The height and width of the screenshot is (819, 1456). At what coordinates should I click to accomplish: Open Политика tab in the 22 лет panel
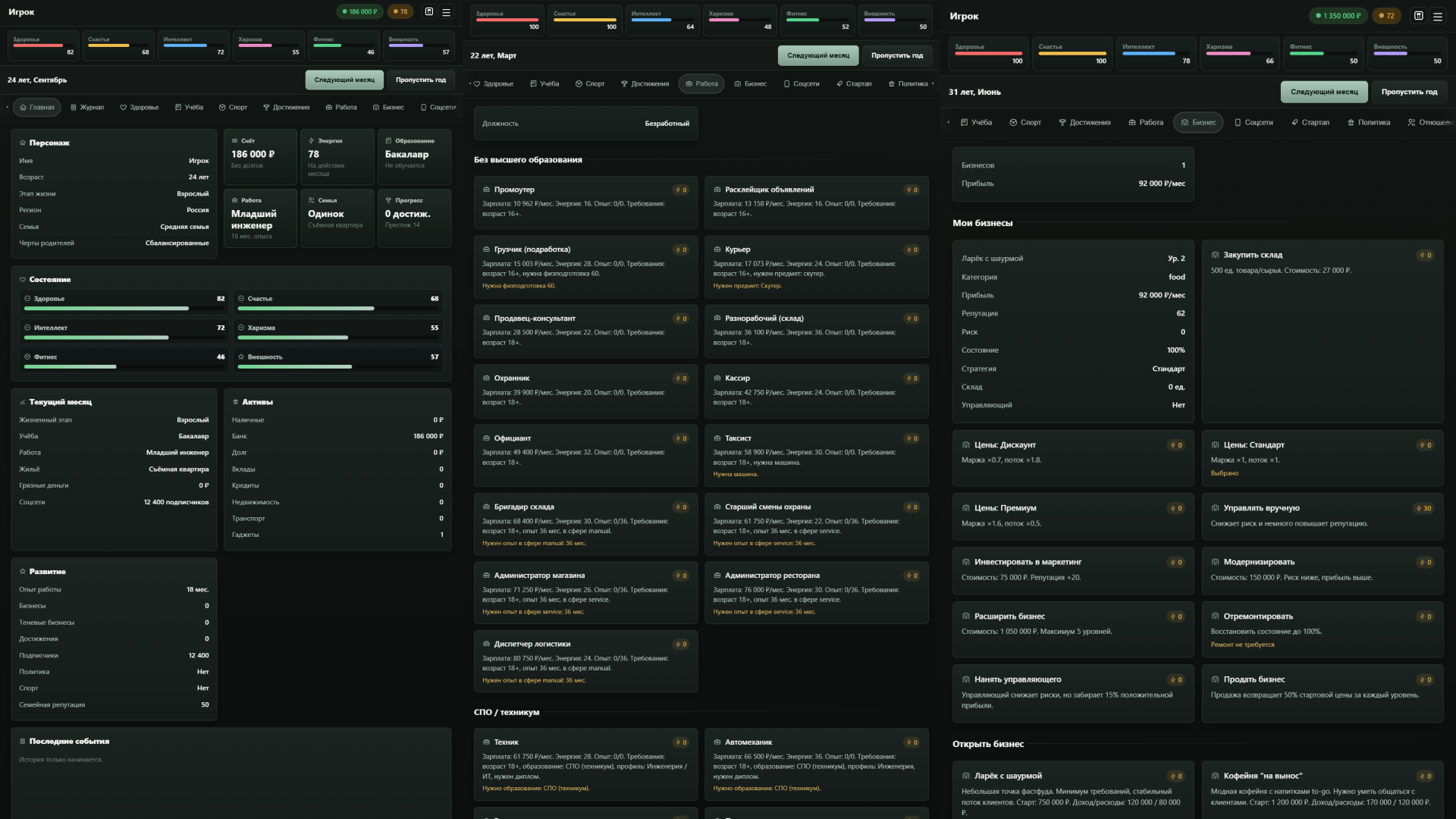[x=908, y=84]
